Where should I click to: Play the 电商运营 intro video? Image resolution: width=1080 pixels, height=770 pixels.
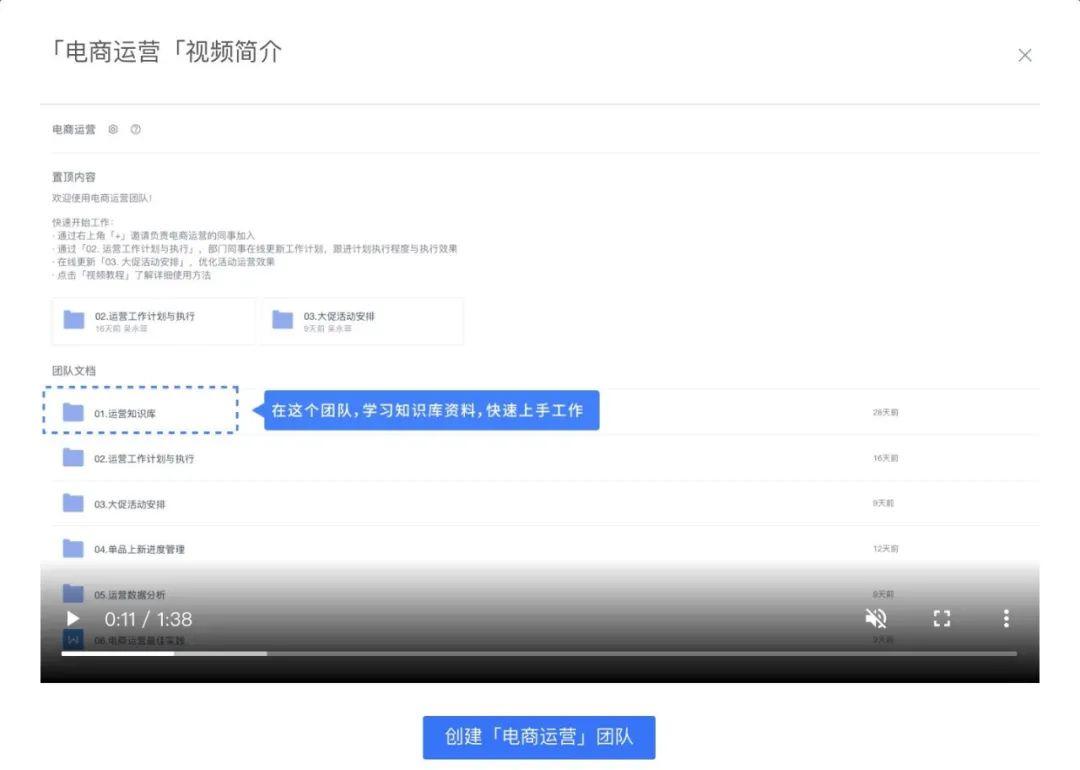pos(72,618)
